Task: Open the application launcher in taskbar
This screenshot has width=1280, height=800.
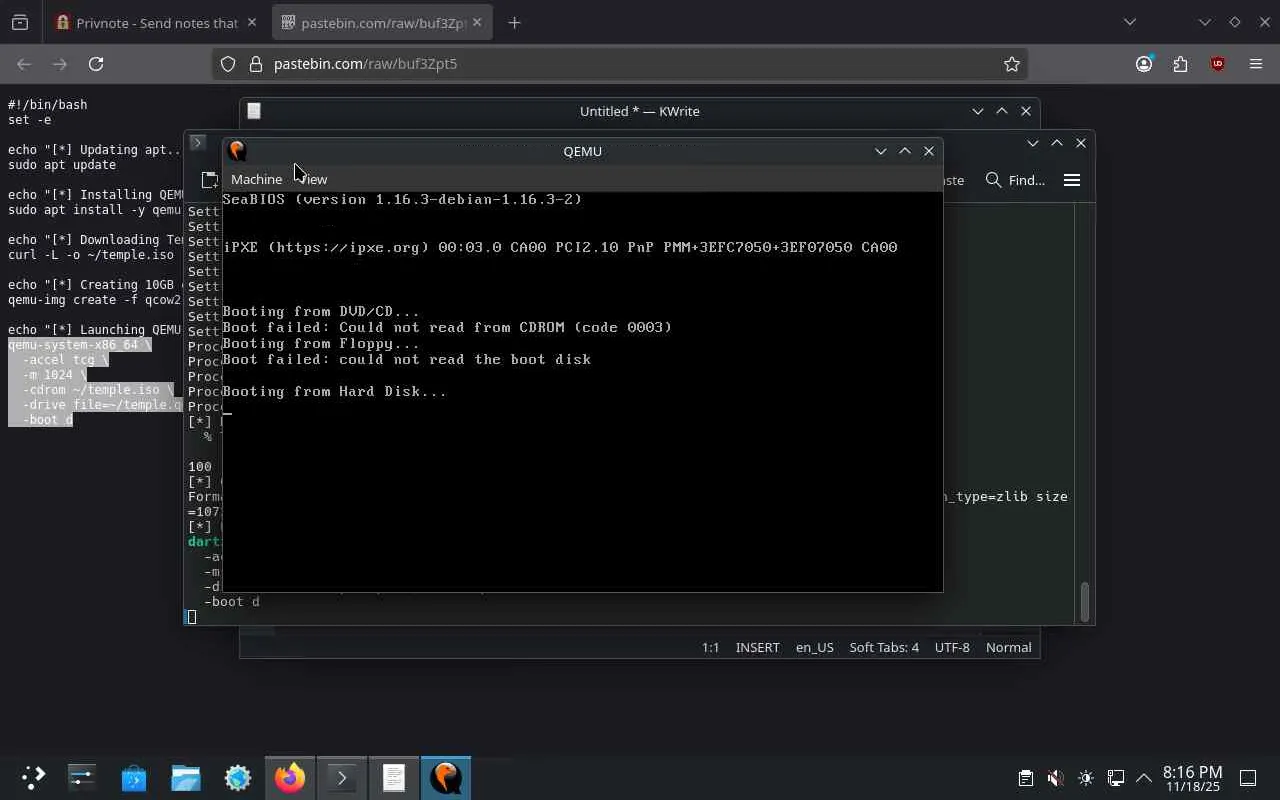Action: pos(33,777)
